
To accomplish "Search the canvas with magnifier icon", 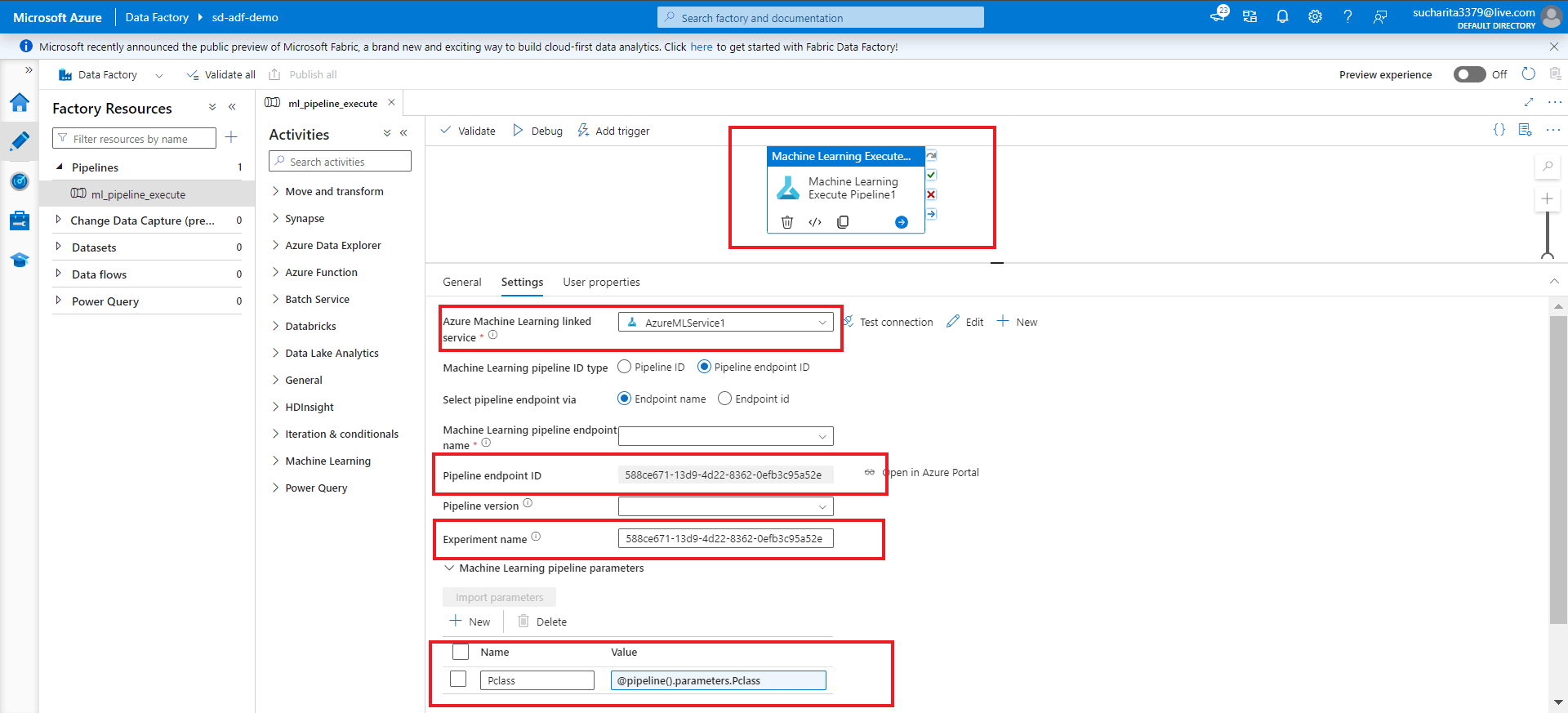I will click(1547, 167).
